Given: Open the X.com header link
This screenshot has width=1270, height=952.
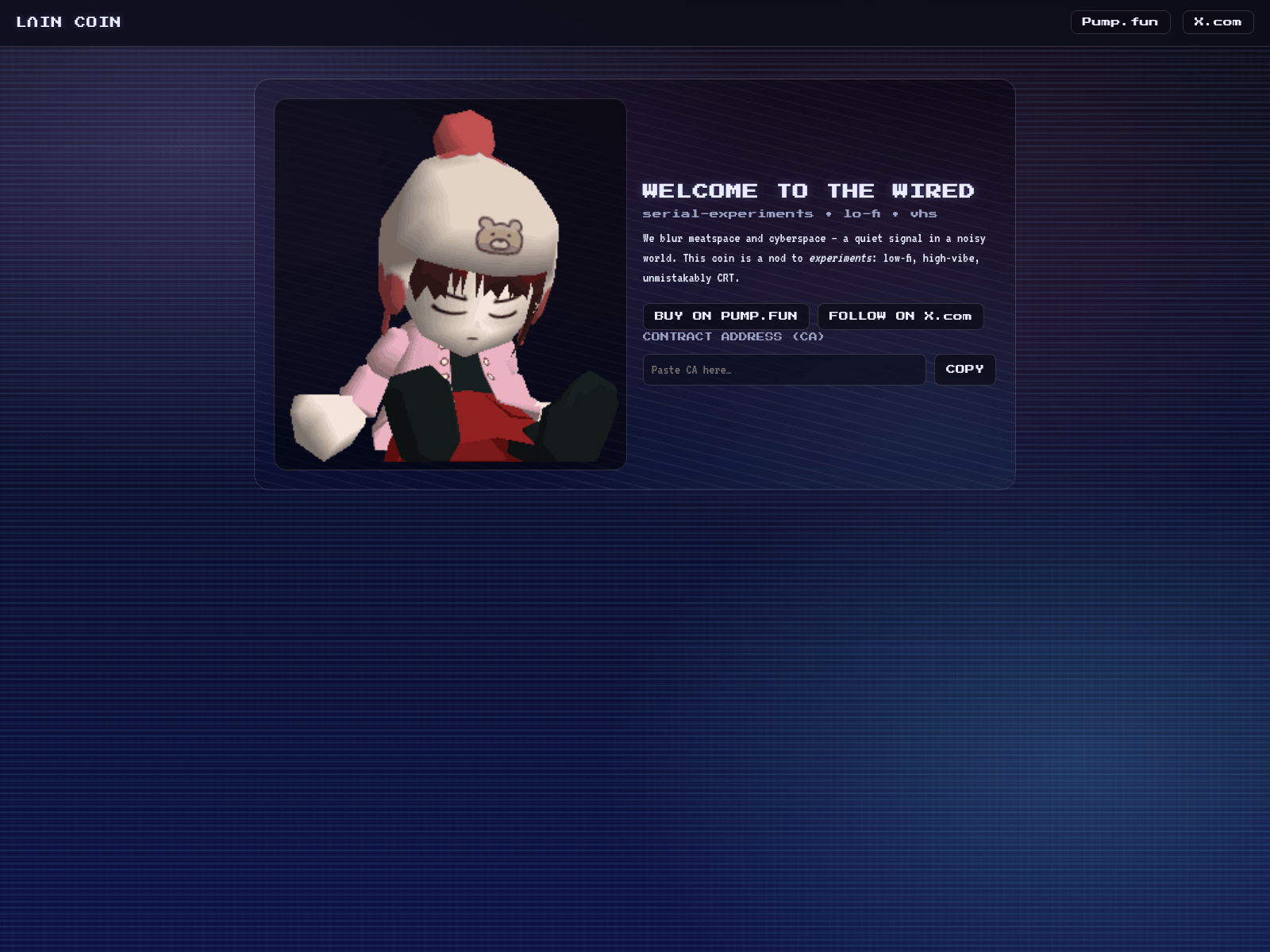Looking at the screenshot, I should point(1218,22).
